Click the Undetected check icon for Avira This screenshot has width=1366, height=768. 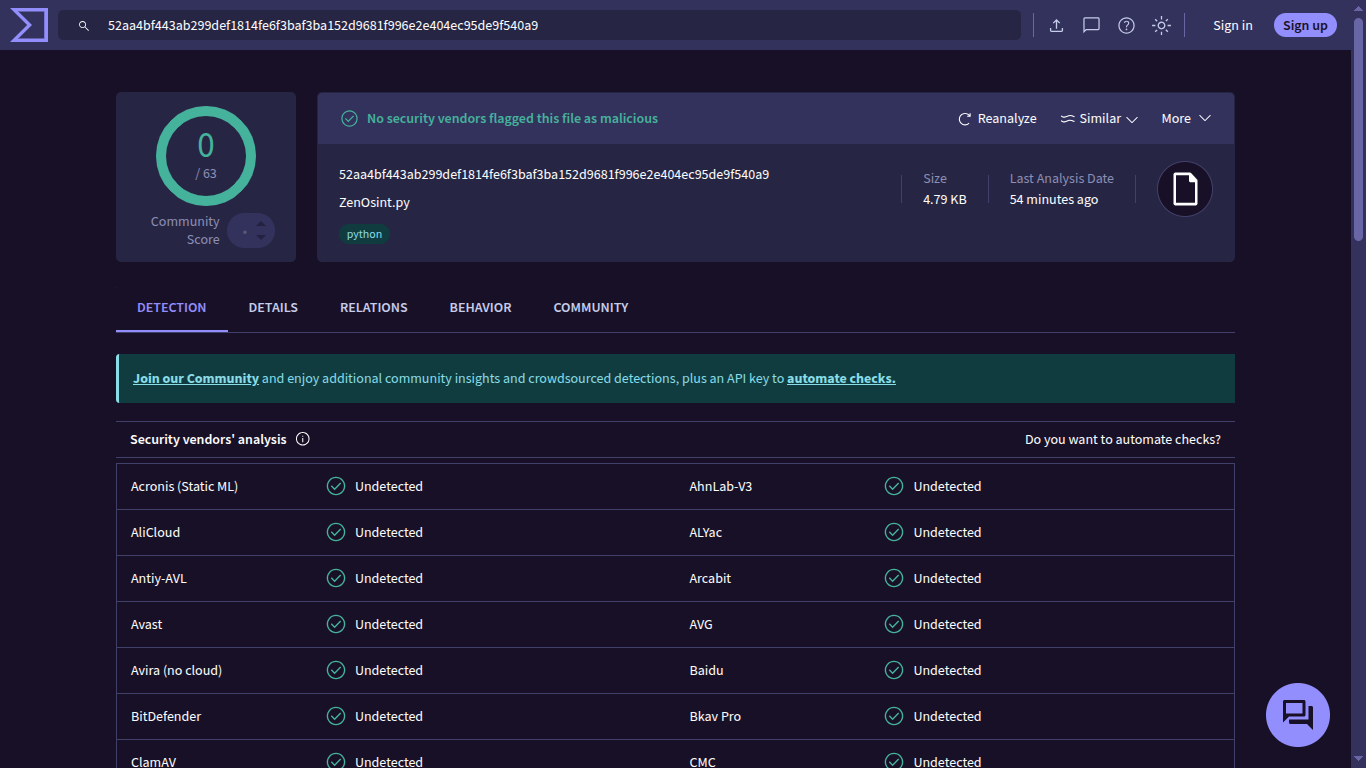pos(336,670)
